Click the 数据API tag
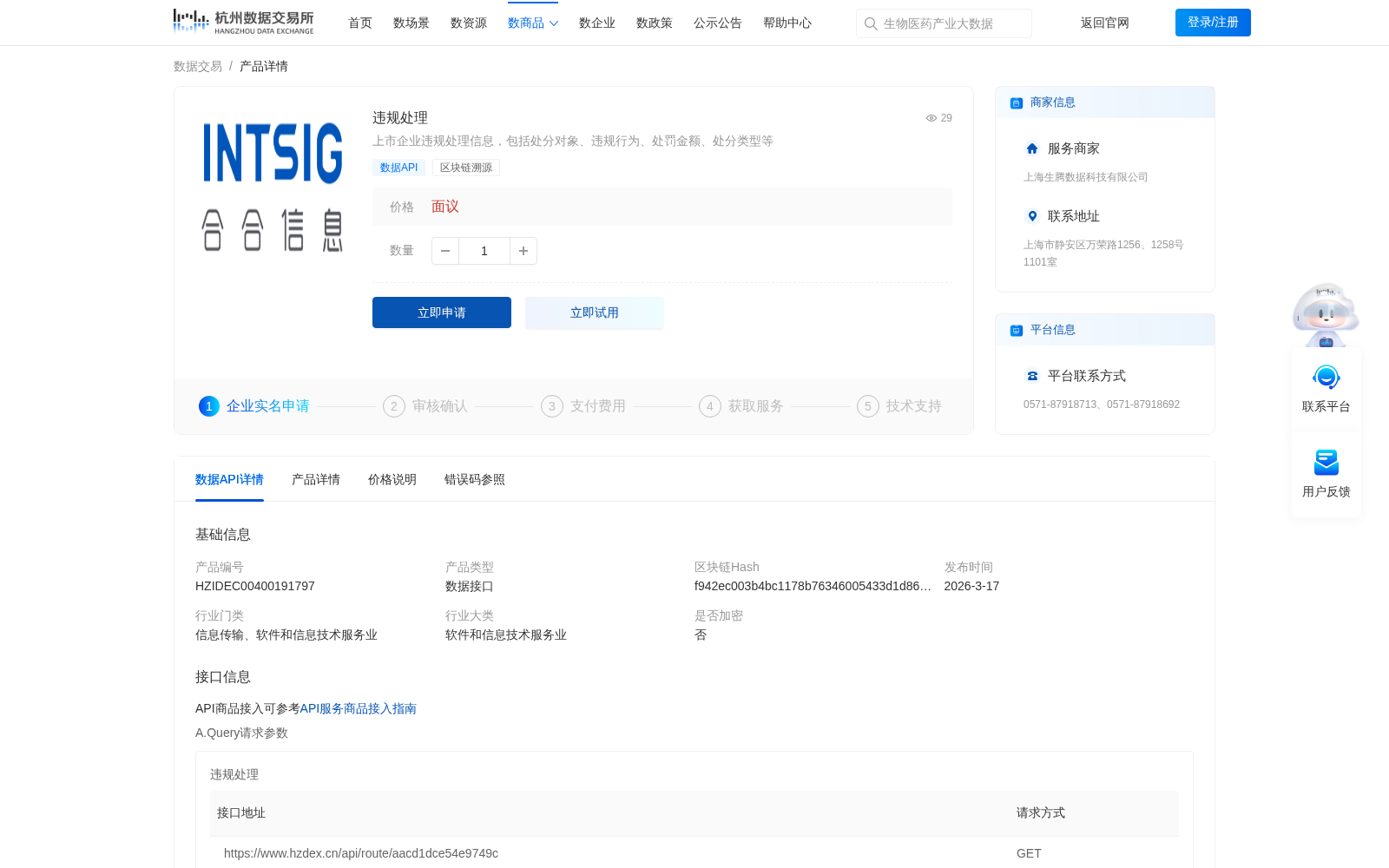The width and height of the screenshot is (1389, 868). pyautogui.click(x=398, y=168)
